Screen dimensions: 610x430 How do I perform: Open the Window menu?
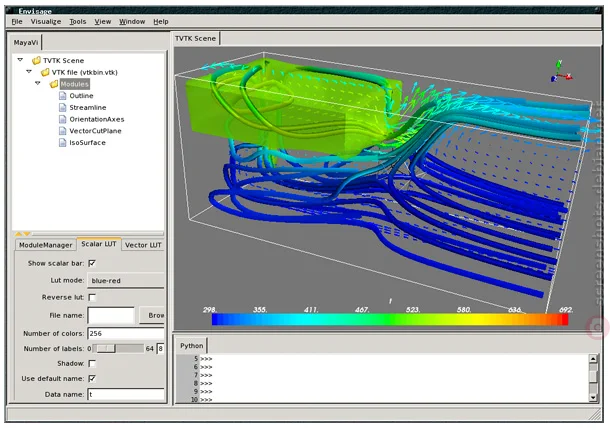pyautogui.click(x=132, y=22)
